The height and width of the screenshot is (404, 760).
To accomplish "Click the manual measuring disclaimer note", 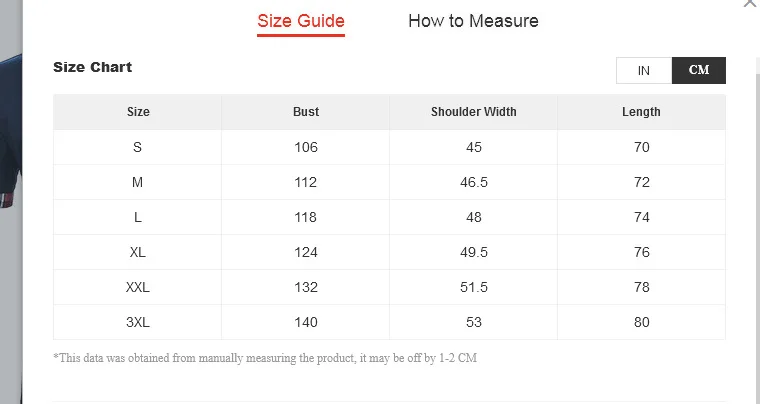I will (265, 358).
